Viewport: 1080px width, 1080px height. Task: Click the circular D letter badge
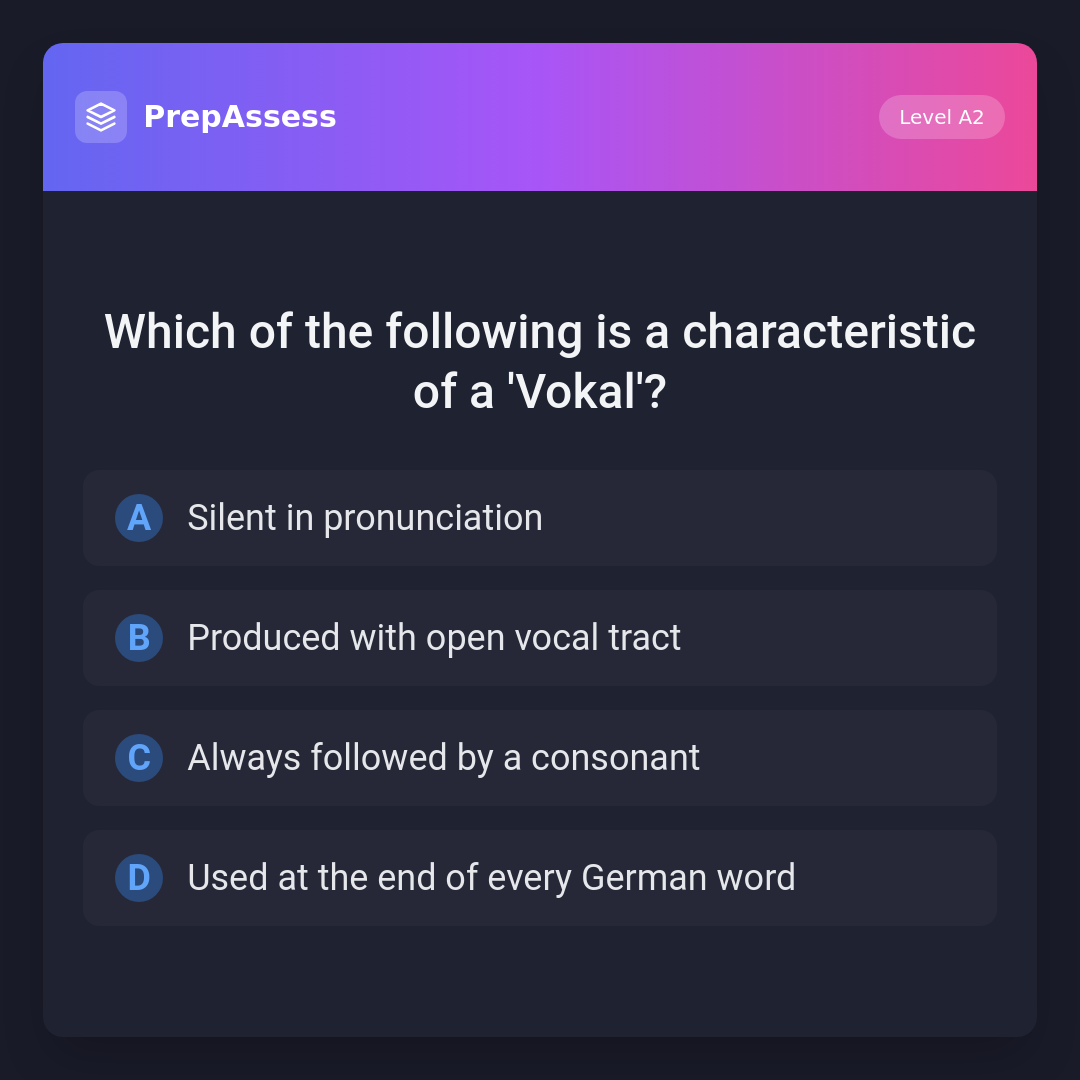(139, 878)
